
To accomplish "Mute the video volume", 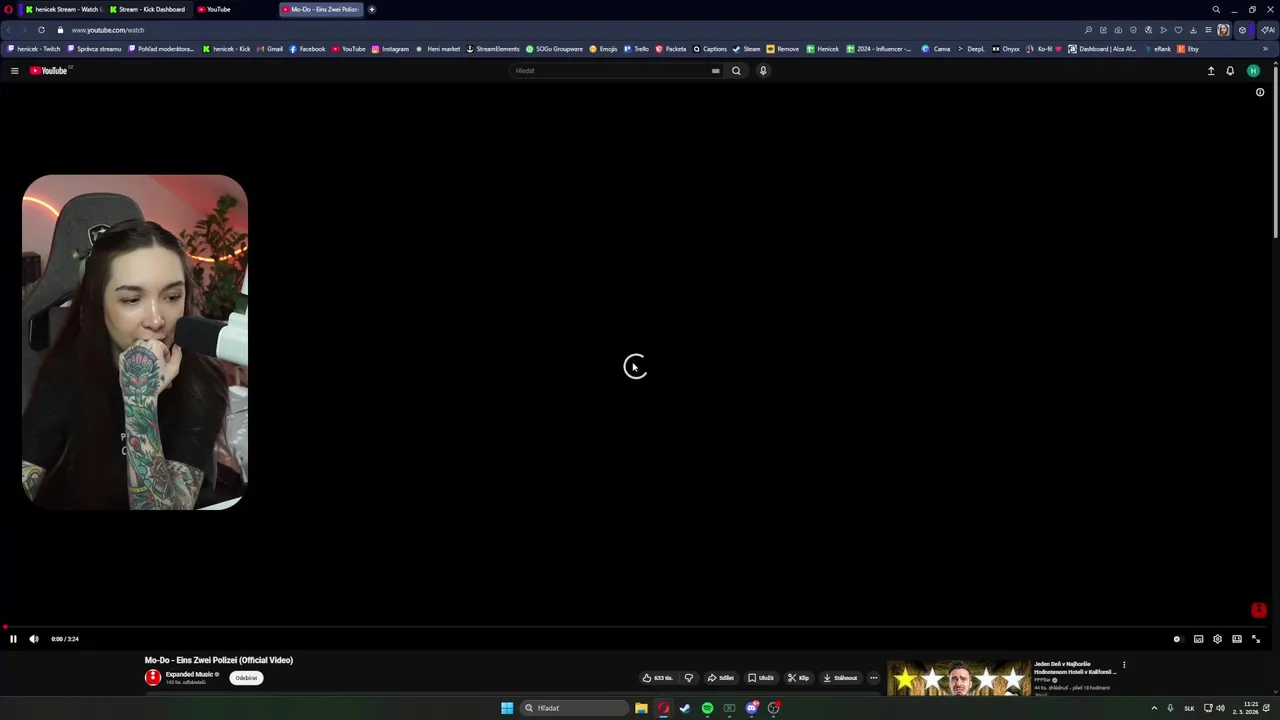I will coord(34,639).
